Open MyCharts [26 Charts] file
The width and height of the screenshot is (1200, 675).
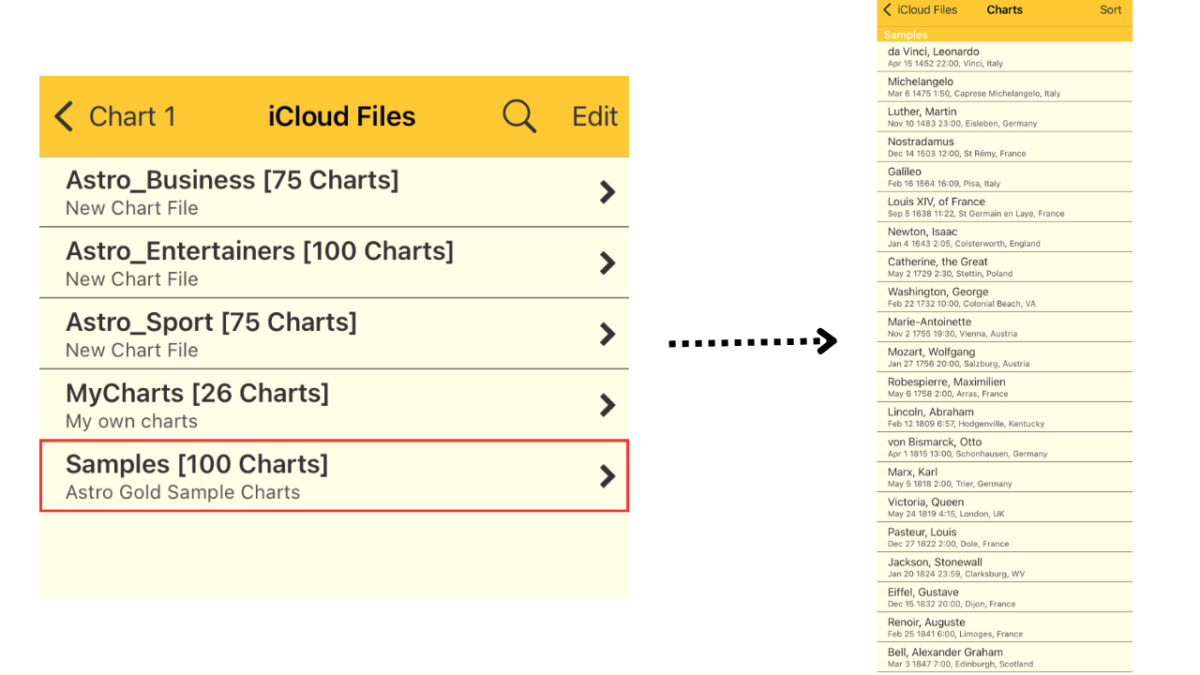(x=300, y=405)
